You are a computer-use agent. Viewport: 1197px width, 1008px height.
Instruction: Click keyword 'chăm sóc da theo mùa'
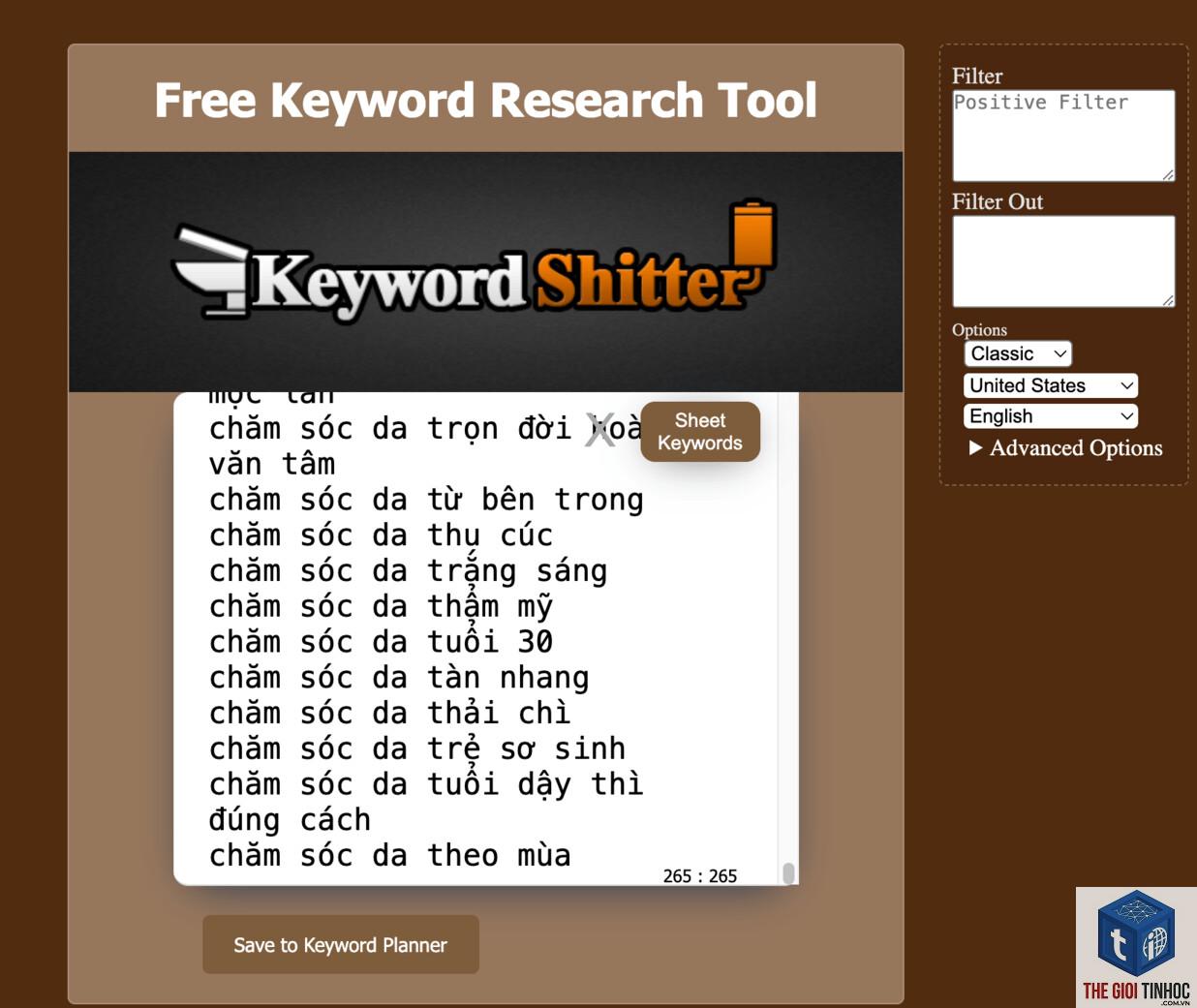pyautogui.click(x=389, y=856)
